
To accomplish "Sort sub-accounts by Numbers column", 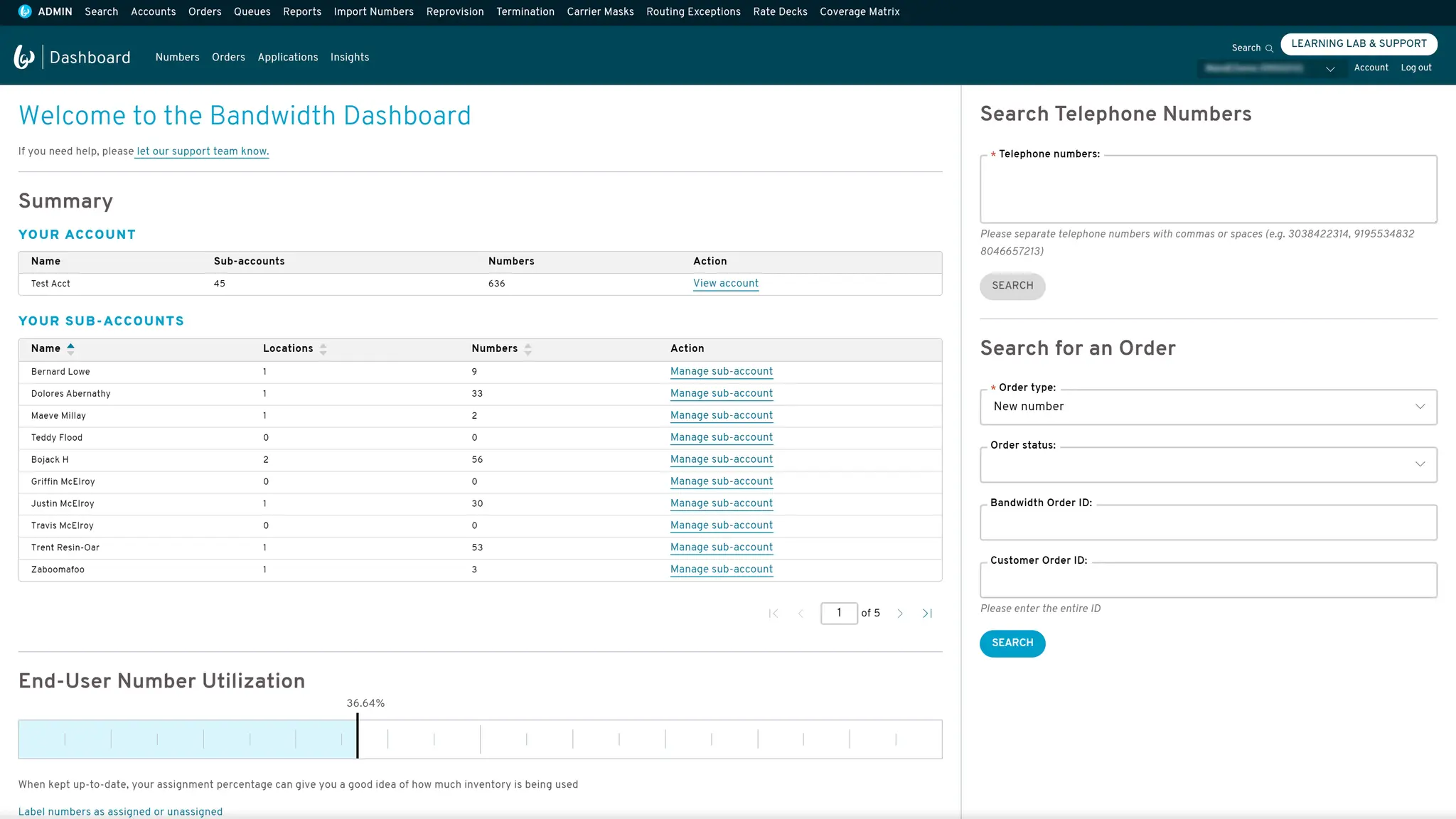I will click(528, 349).
